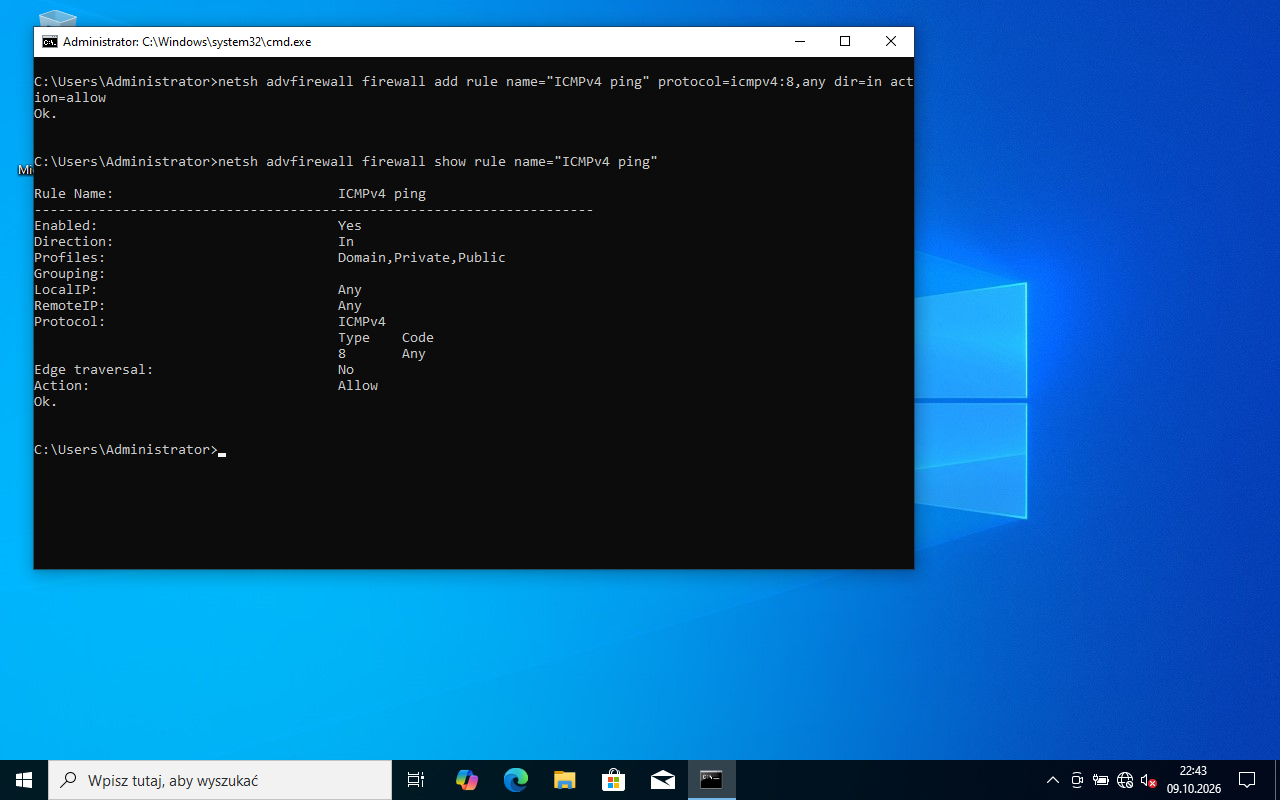Open File Explorer from the taskbar

[564, 780]
